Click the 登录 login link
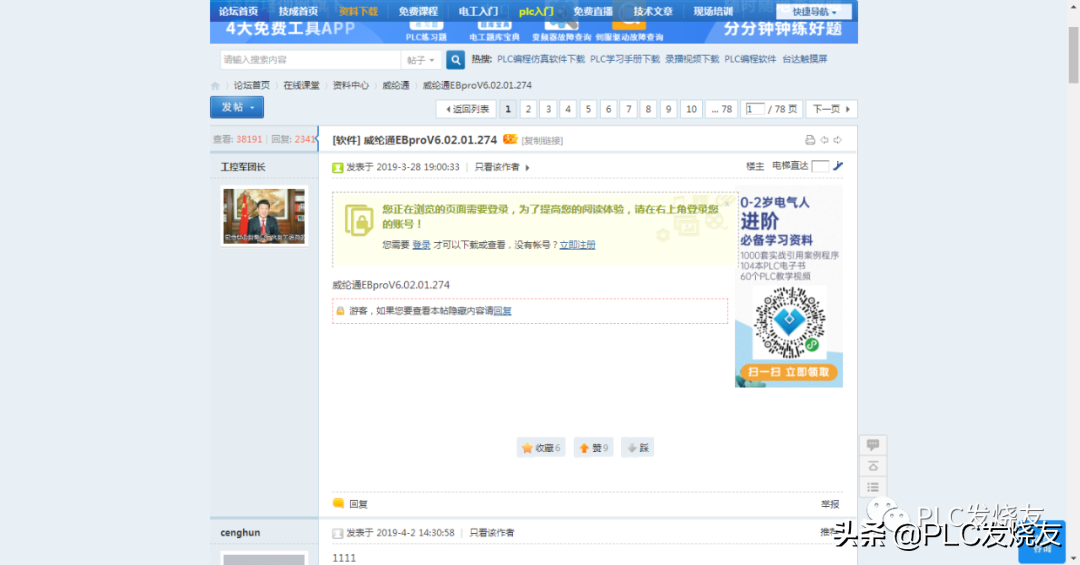Screen dimensions: 1080x565 [x=421, y=245]
